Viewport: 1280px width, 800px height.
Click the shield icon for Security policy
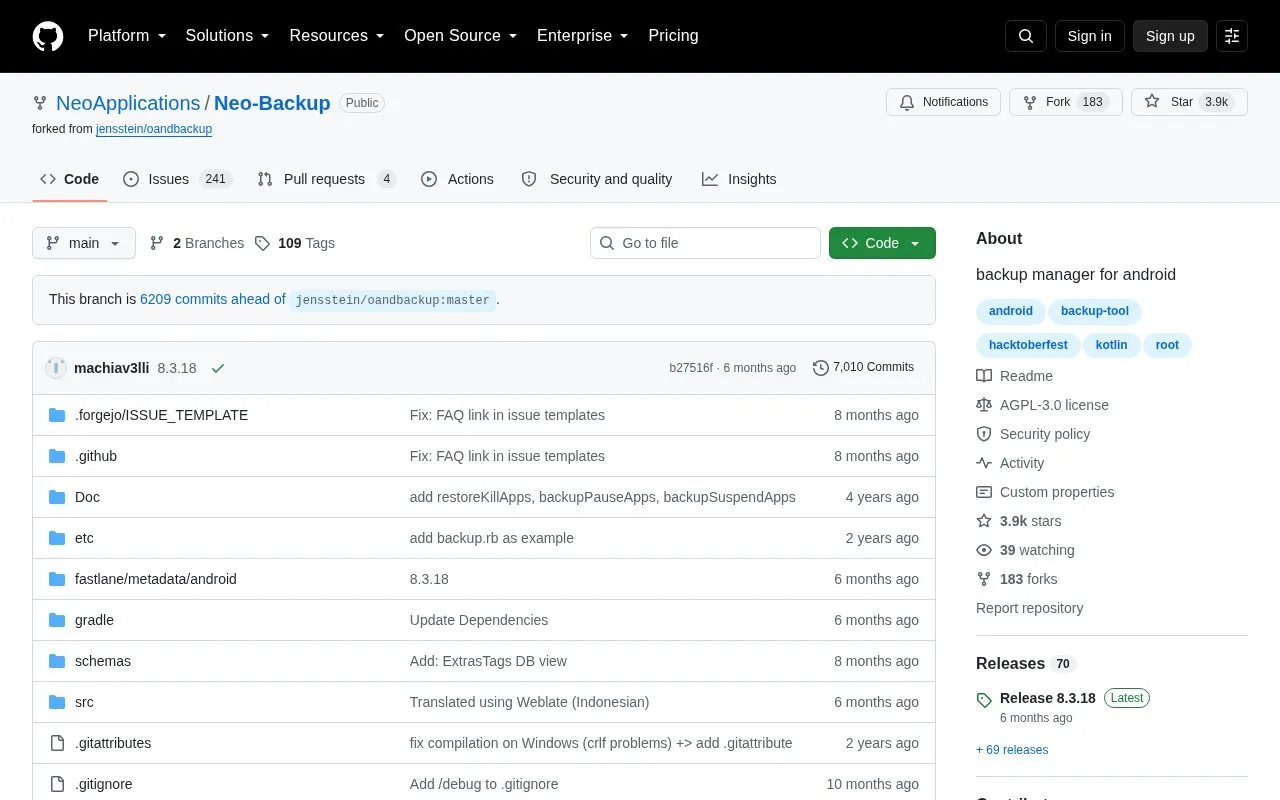coord(984,434)
